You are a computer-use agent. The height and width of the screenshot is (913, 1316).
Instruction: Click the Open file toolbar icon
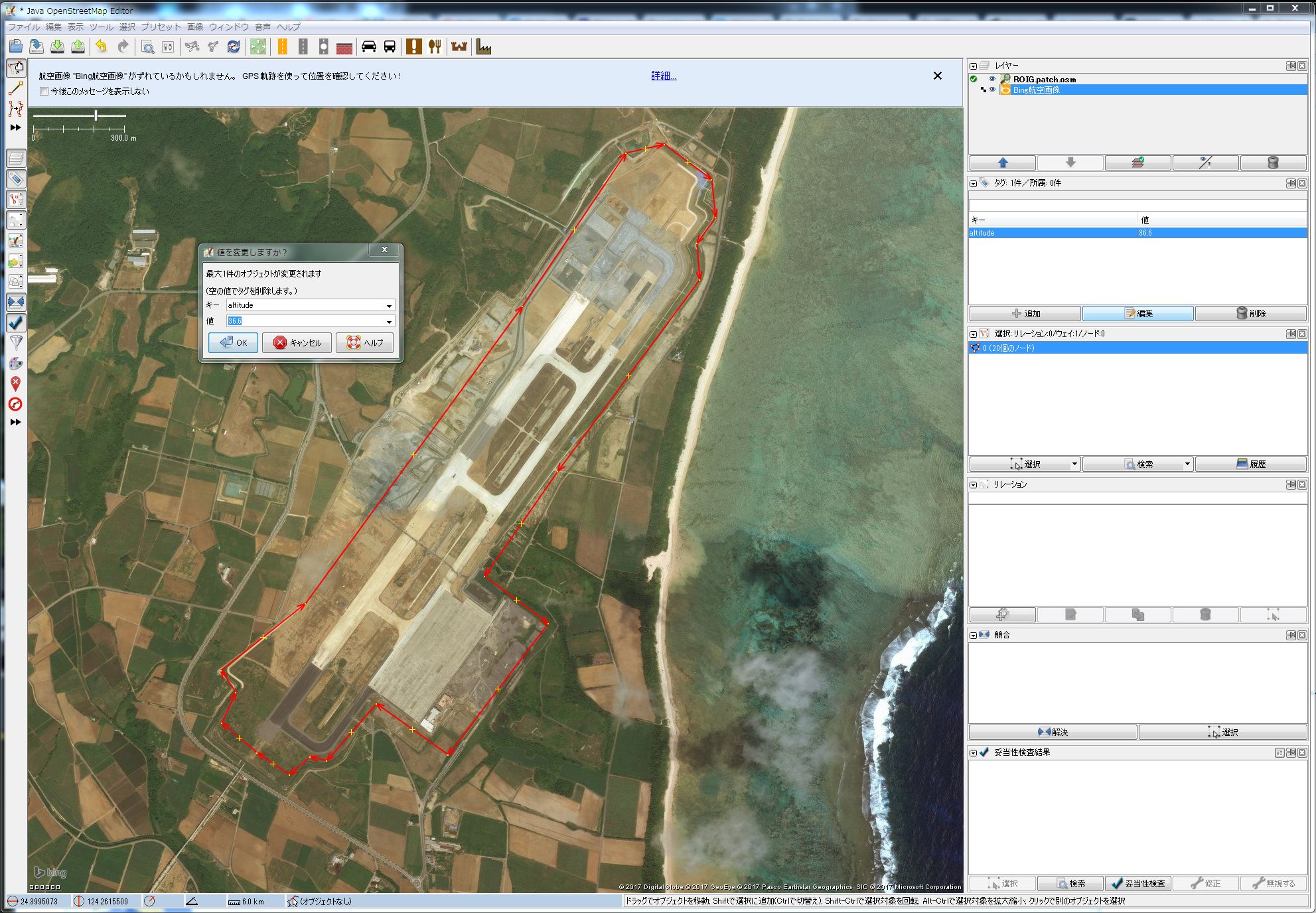16,46
